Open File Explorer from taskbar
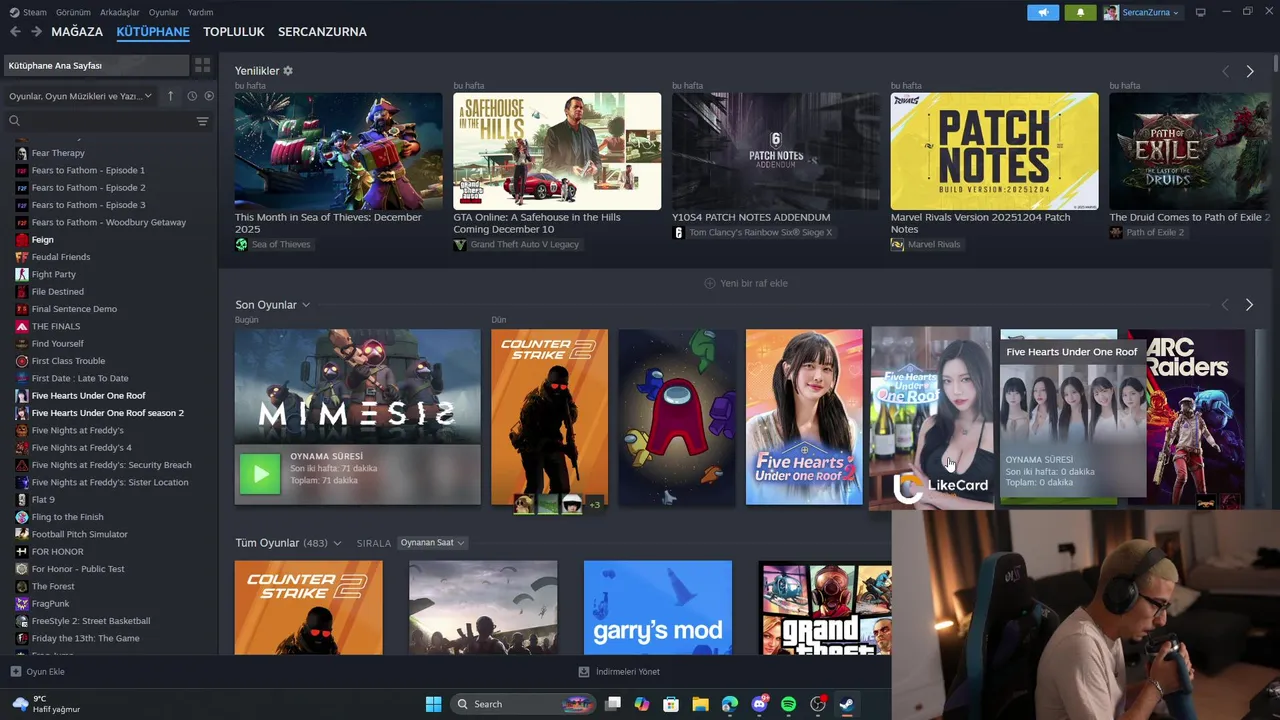Screen dimensions: 1280x720 700,704
